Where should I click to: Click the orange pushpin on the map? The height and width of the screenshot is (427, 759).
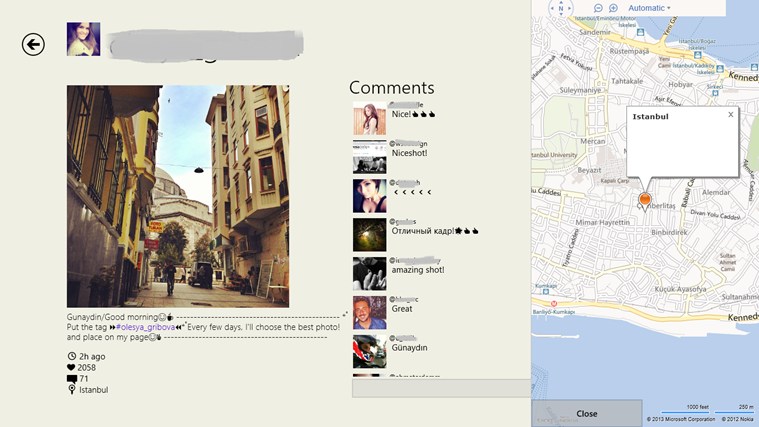click(x=644, y=199)
